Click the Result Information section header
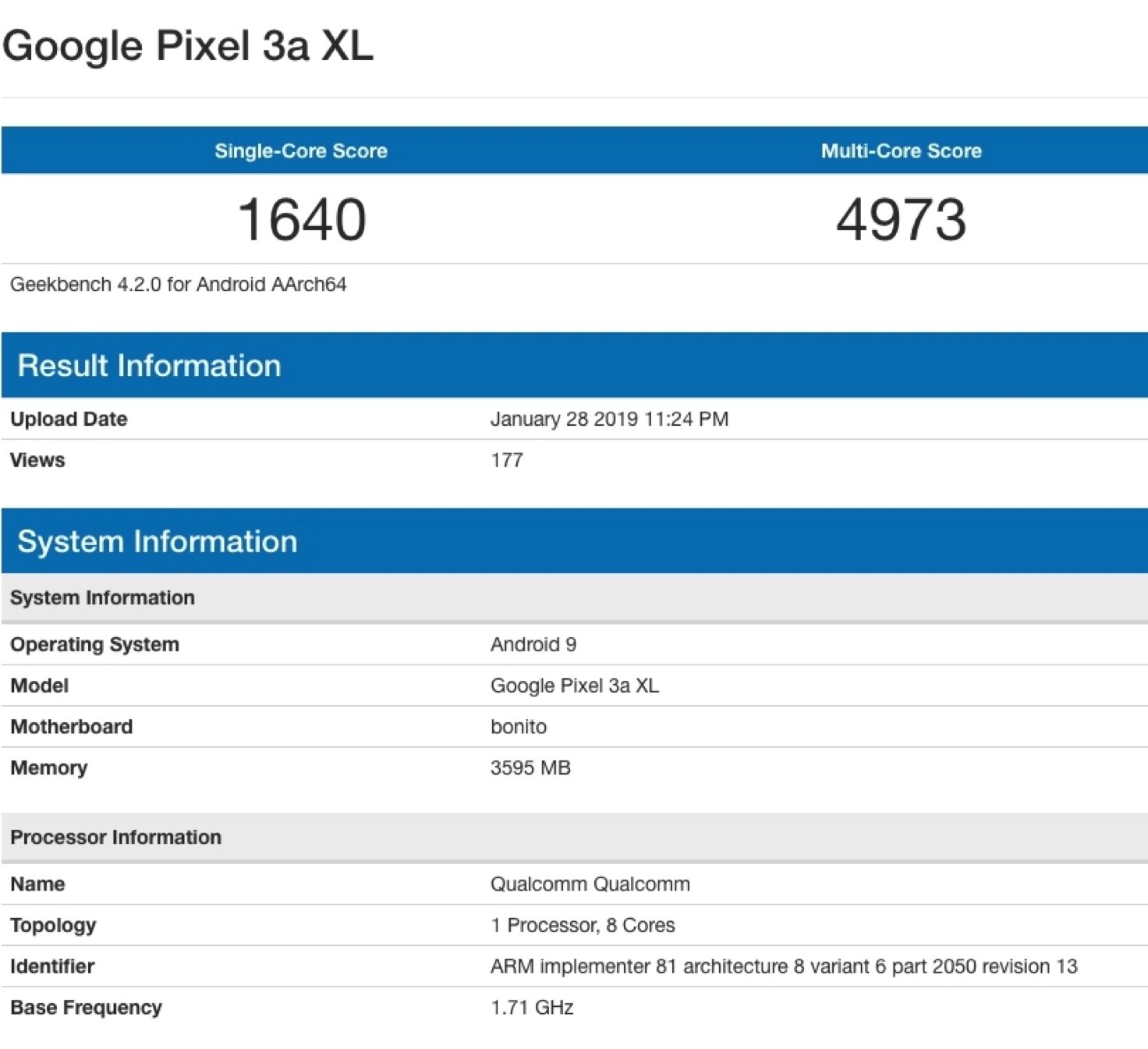 coord(149,366)
